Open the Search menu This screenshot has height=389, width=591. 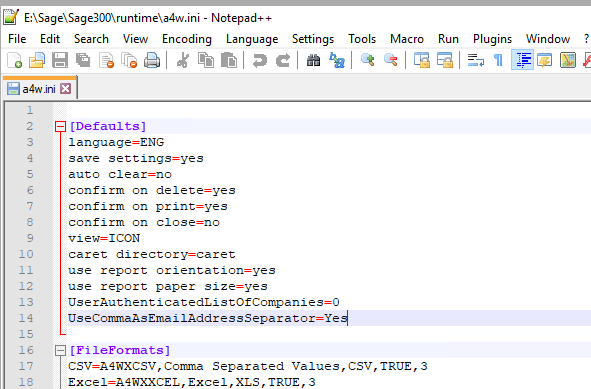(x=91, y=39)
